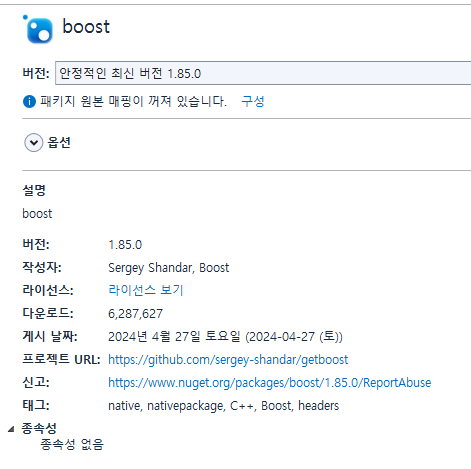
Task: Select the published date 2024년 4월 27일
Action: pyautogui.click(x=225, y=337)
